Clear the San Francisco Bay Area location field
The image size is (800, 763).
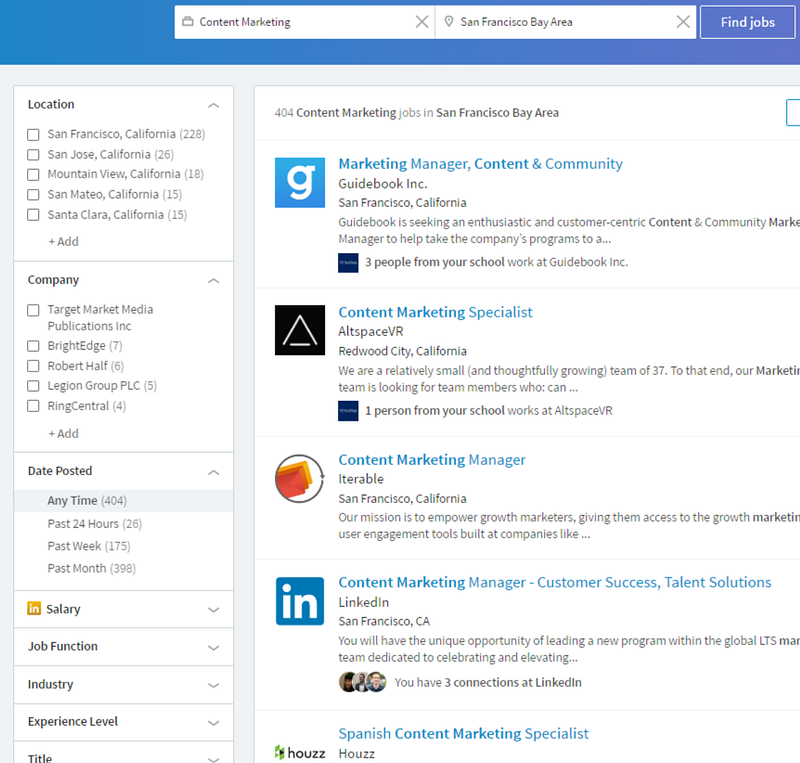tap(683, 22)
